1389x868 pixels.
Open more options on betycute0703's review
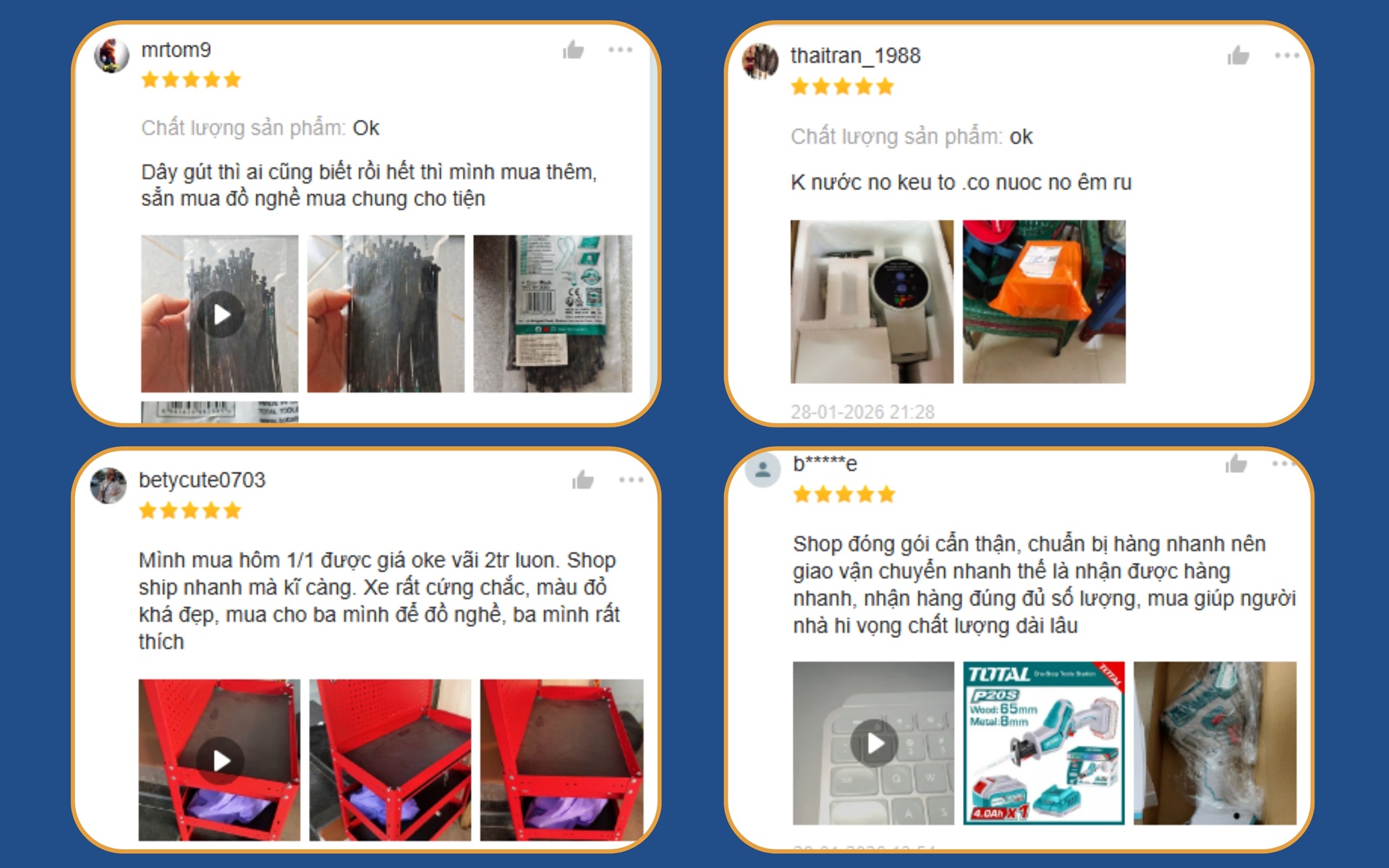[631, 480]
